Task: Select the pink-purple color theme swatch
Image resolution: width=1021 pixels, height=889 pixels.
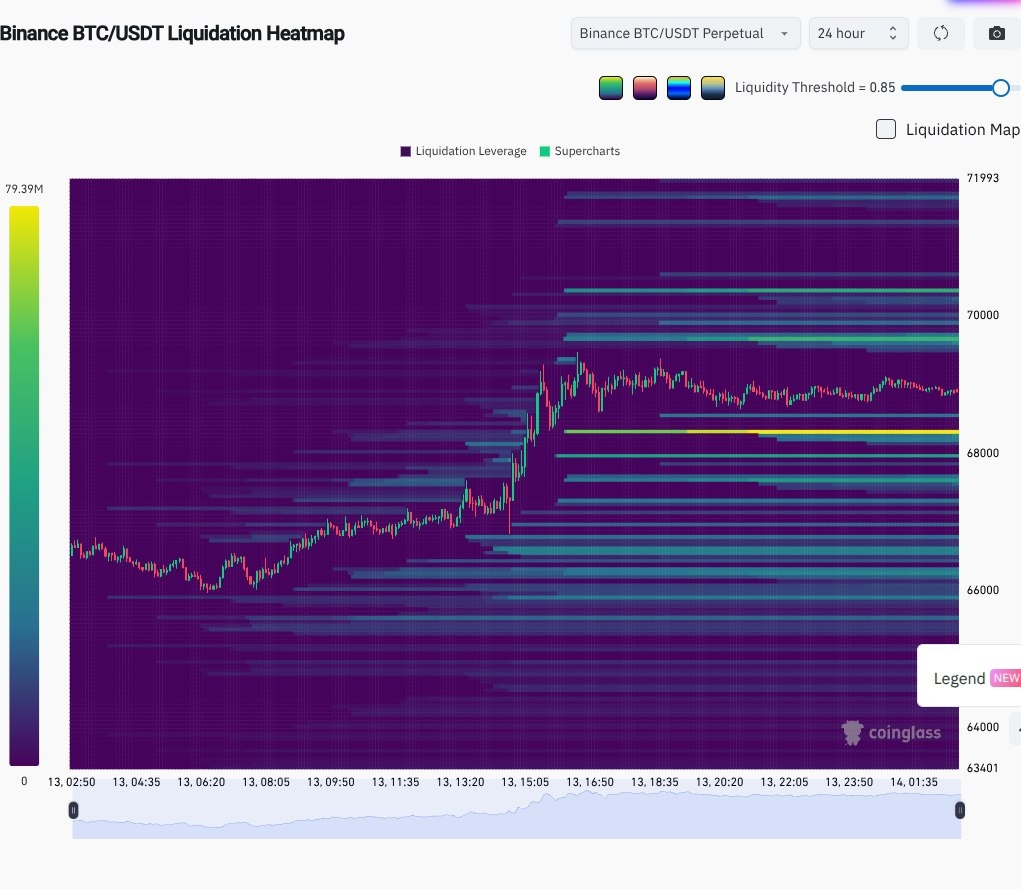Action: tap(645, 88)
